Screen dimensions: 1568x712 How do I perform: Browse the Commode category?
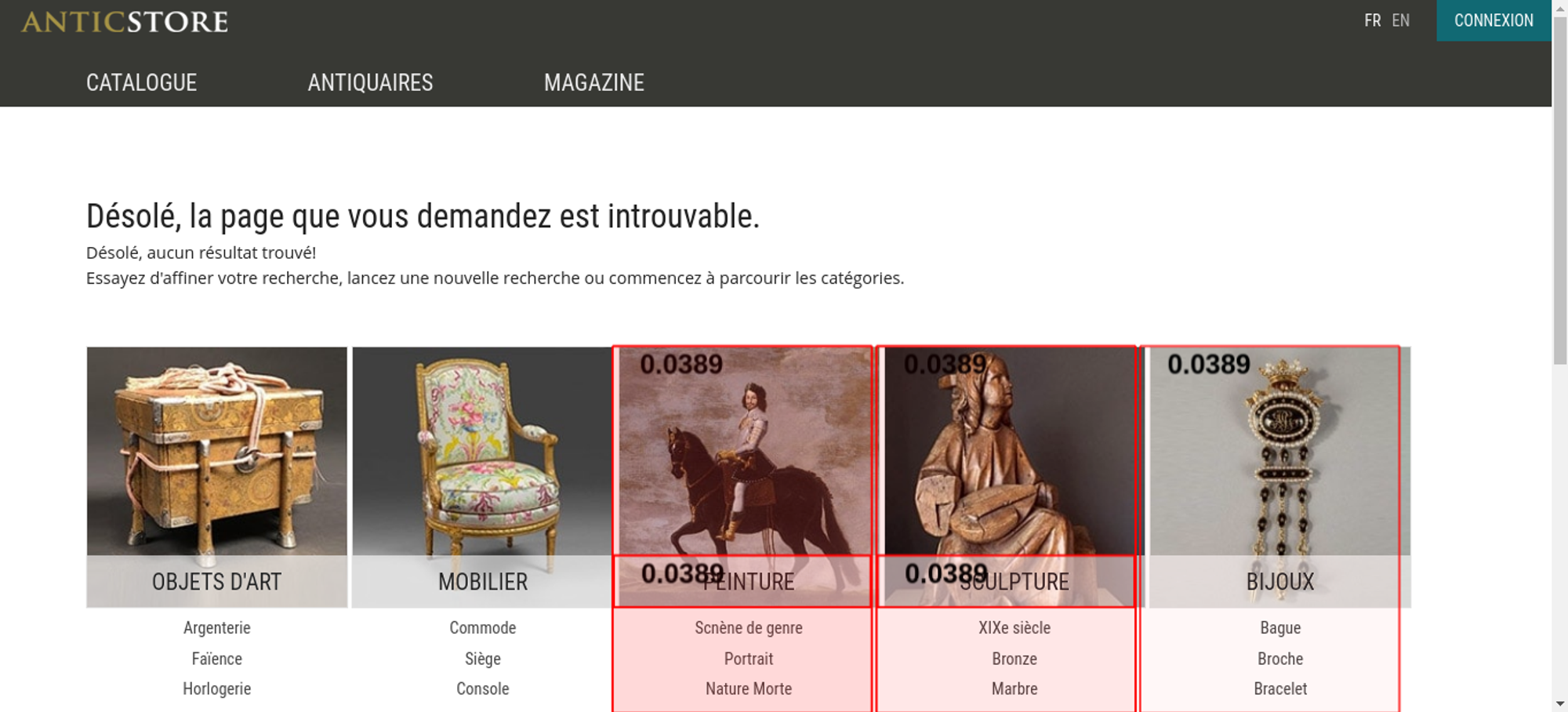coord(483,628)
